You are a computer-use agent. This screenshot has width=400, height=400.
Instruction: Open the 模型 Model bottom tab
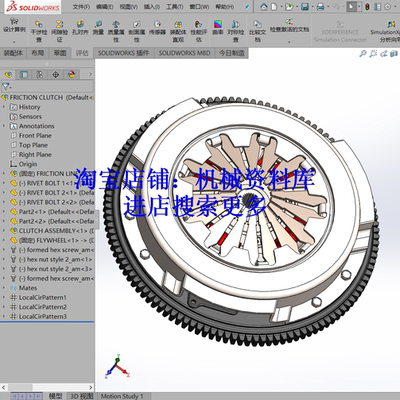pos(56,396)
